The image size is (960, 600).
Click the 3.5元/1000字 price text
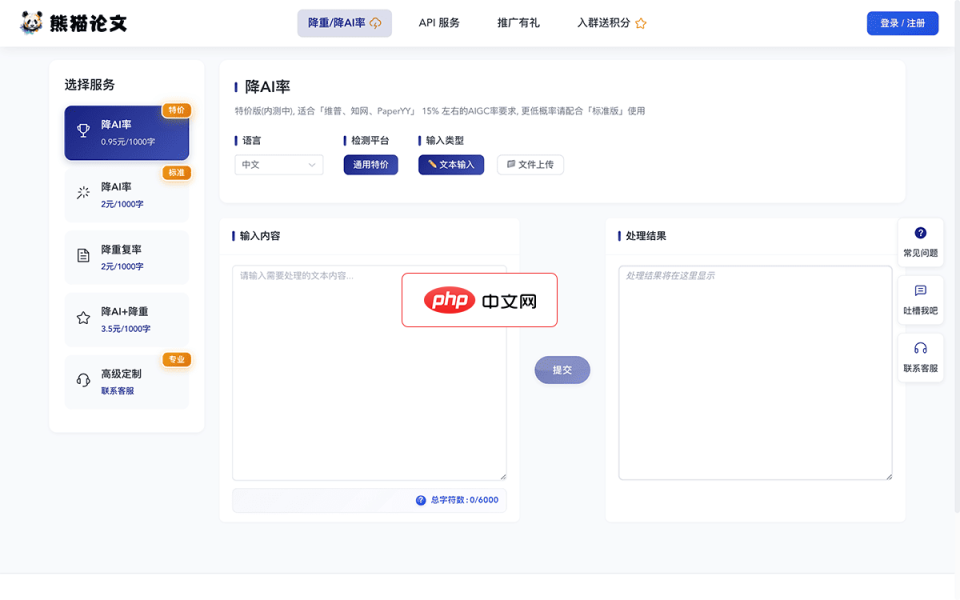click(126, 329)
